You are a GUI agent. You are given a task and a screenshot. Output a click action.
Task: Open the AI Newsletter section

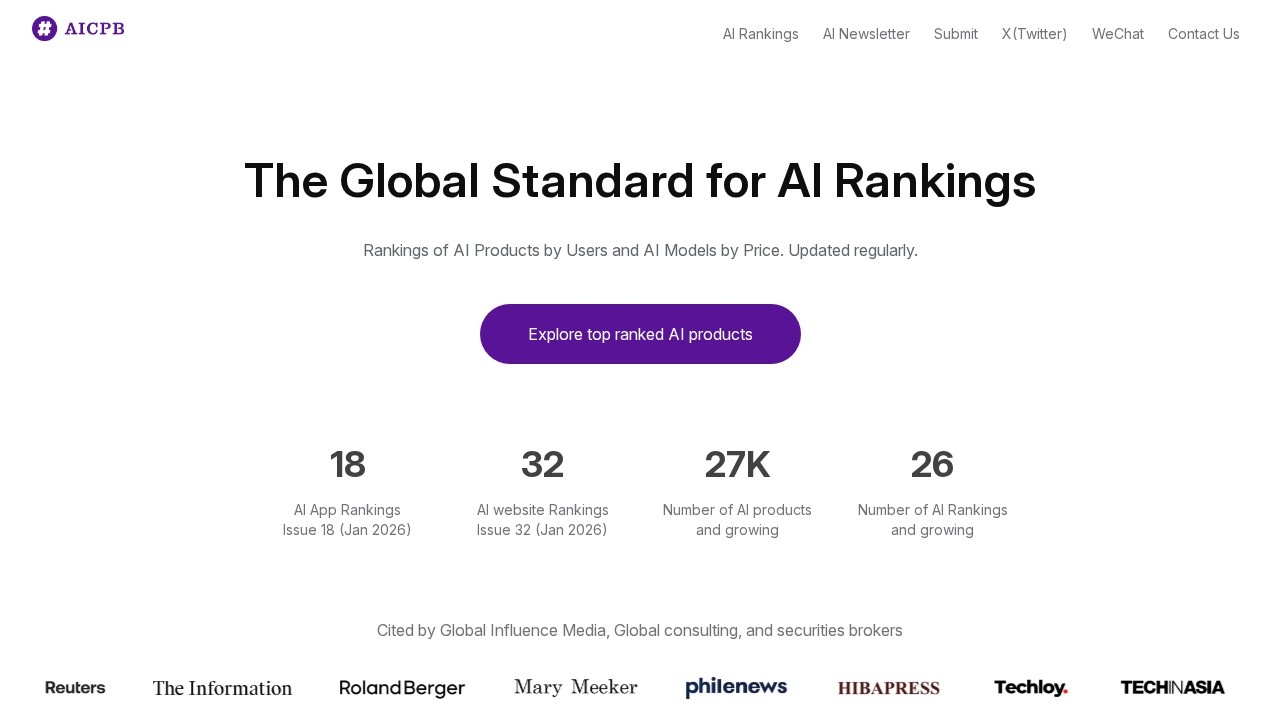point(866,34)
